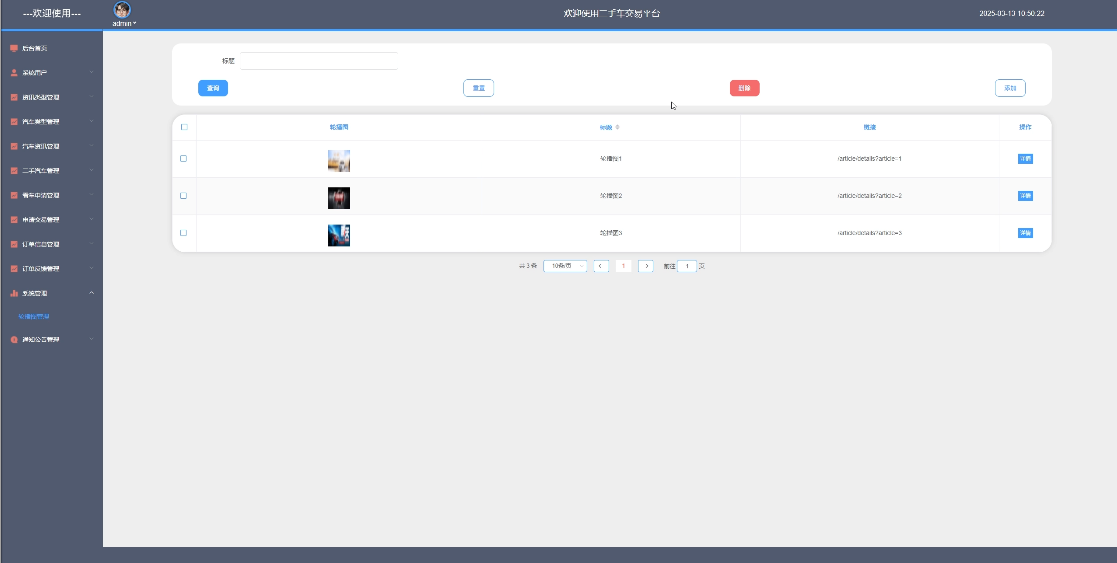Open the admin user avatar

pos(123,10)
